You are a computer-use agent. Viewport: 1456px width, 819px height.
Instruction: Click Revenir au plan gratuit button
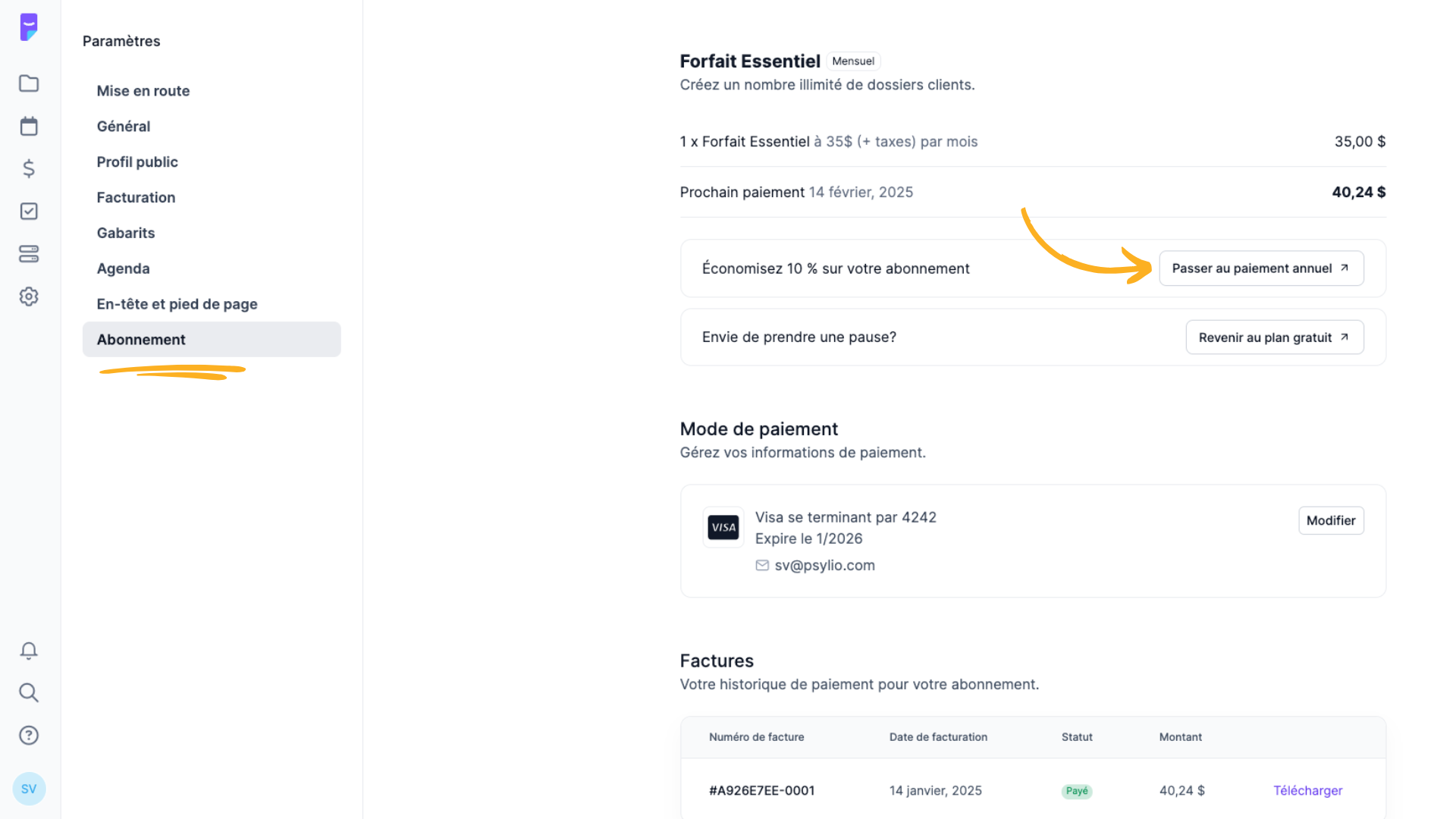(1275, 337)
